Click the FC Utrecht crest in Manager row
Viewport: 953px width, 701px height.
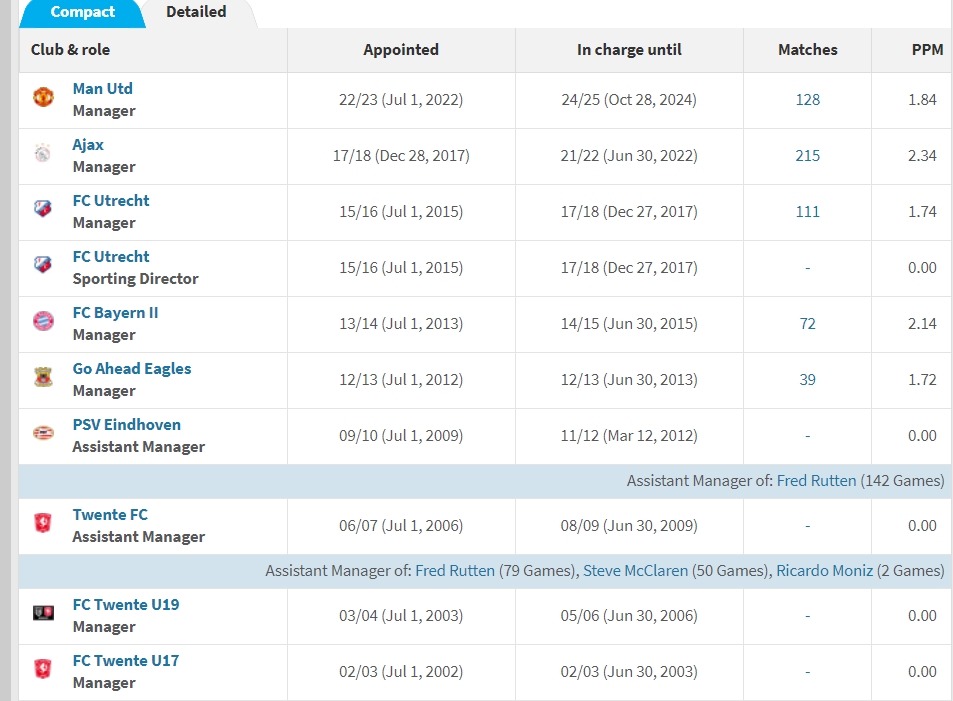[43, 209]
